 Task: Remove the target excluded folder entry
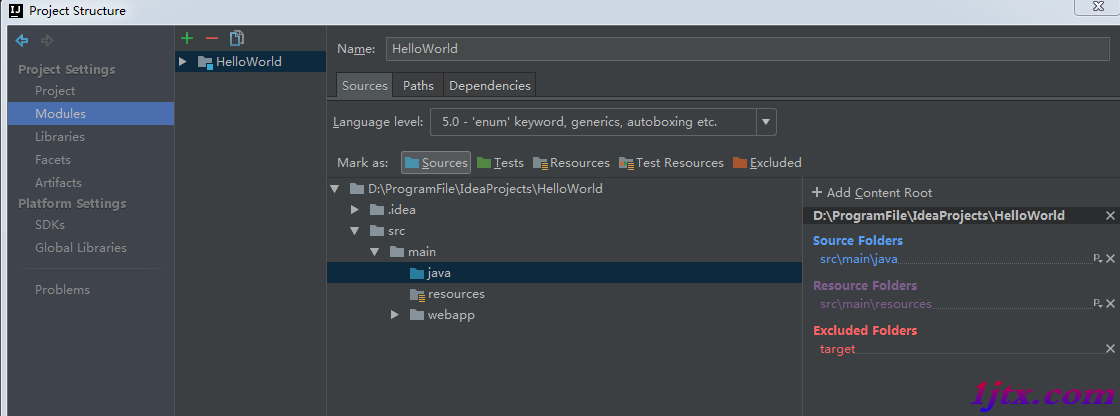pos(1110,349)
